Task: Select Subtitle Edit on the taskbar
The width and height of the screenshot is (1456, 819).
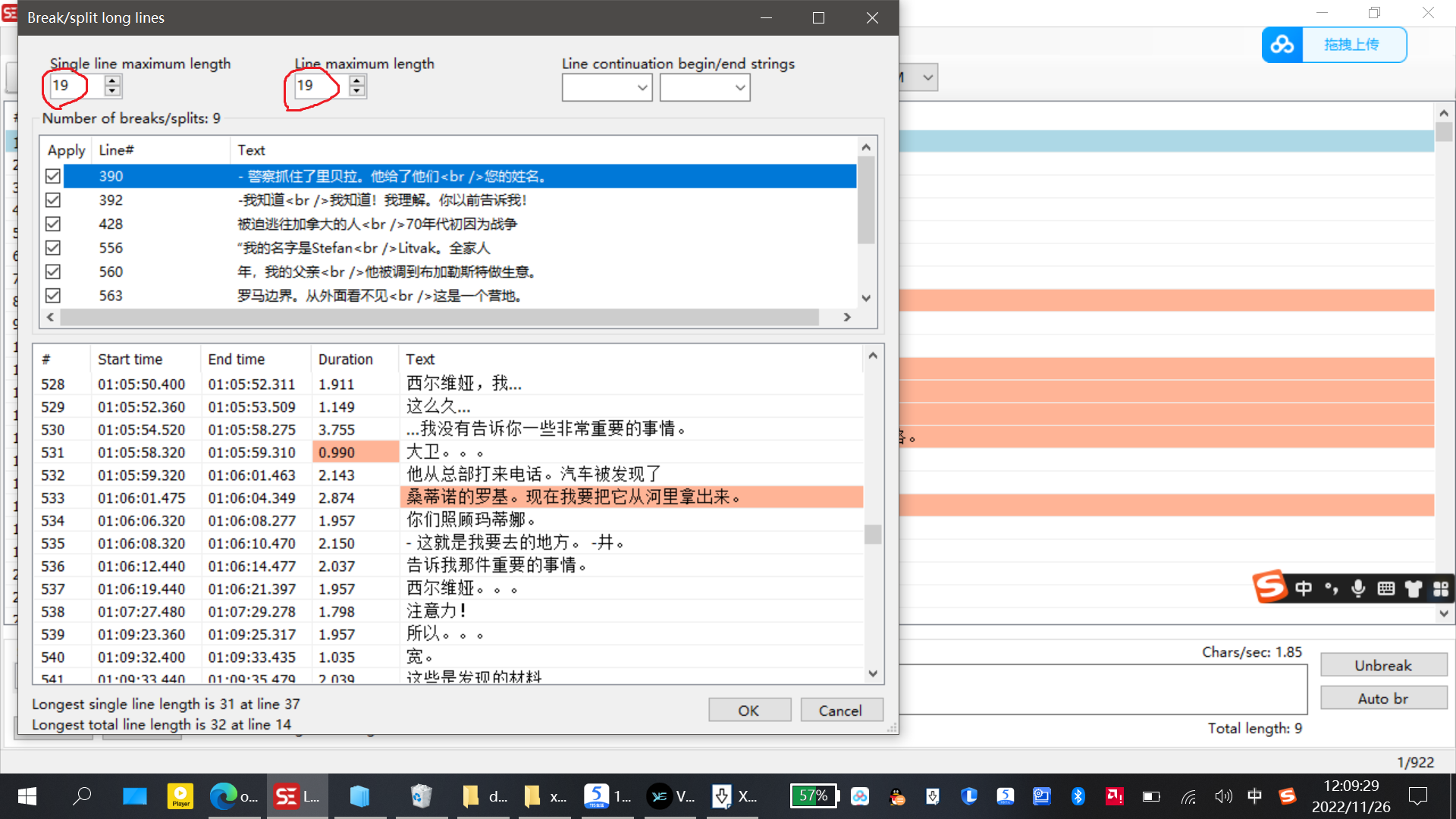Action: click(297, 796)
